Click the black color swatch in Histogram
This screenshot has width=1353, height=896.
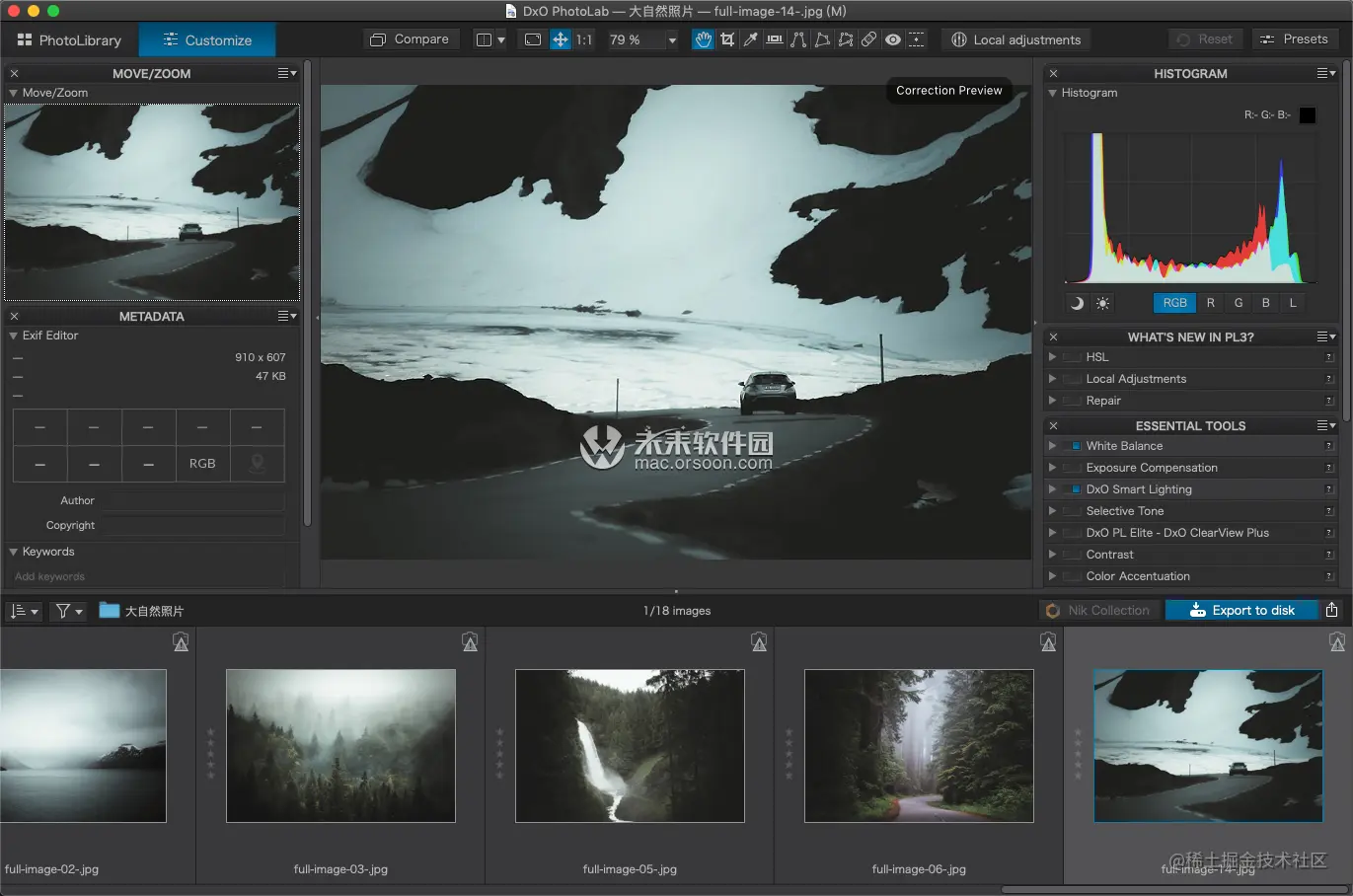1308,115
